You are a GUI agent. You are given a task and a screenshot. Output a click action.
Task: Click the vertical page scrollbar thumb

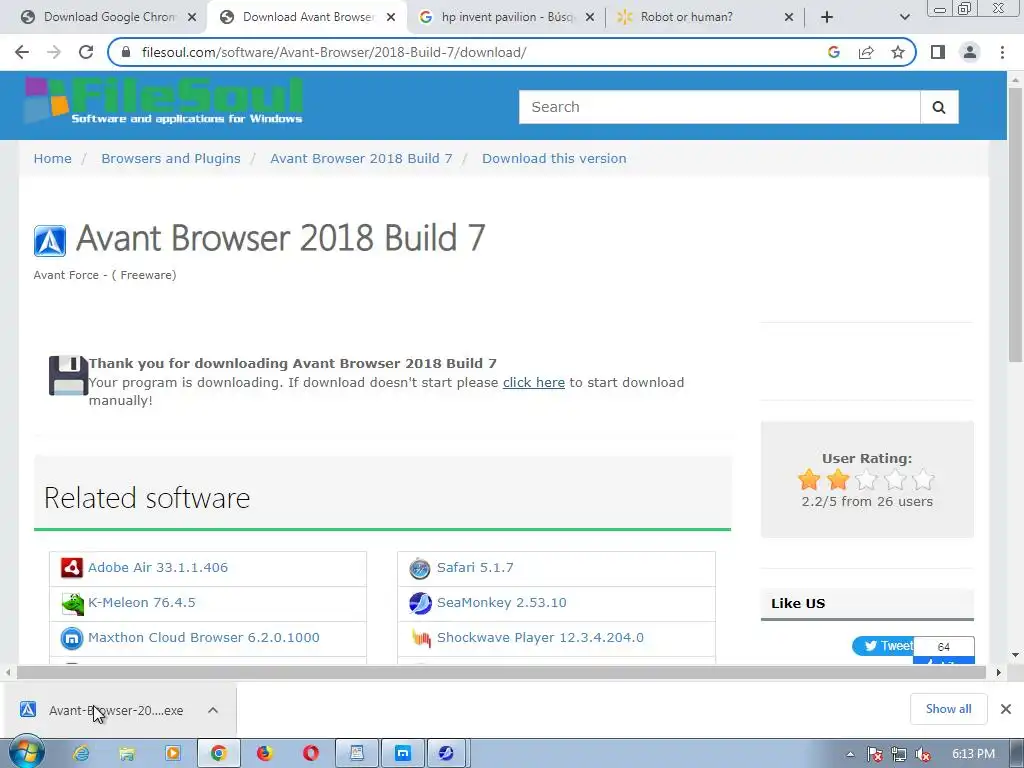1015,225
